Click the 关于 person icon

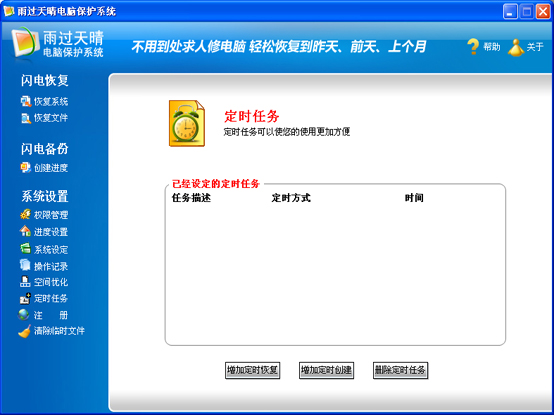[516, 47]
